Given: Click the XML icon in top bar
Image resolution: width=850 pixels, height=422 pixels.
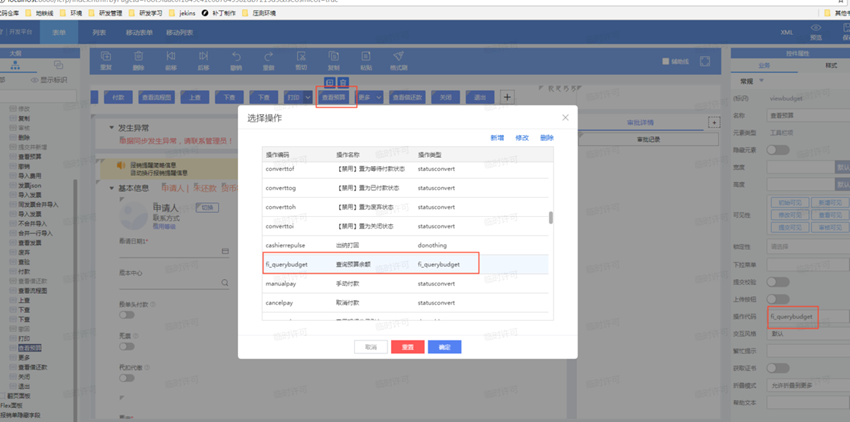Looking at the screenshot, I should (787, 32).
